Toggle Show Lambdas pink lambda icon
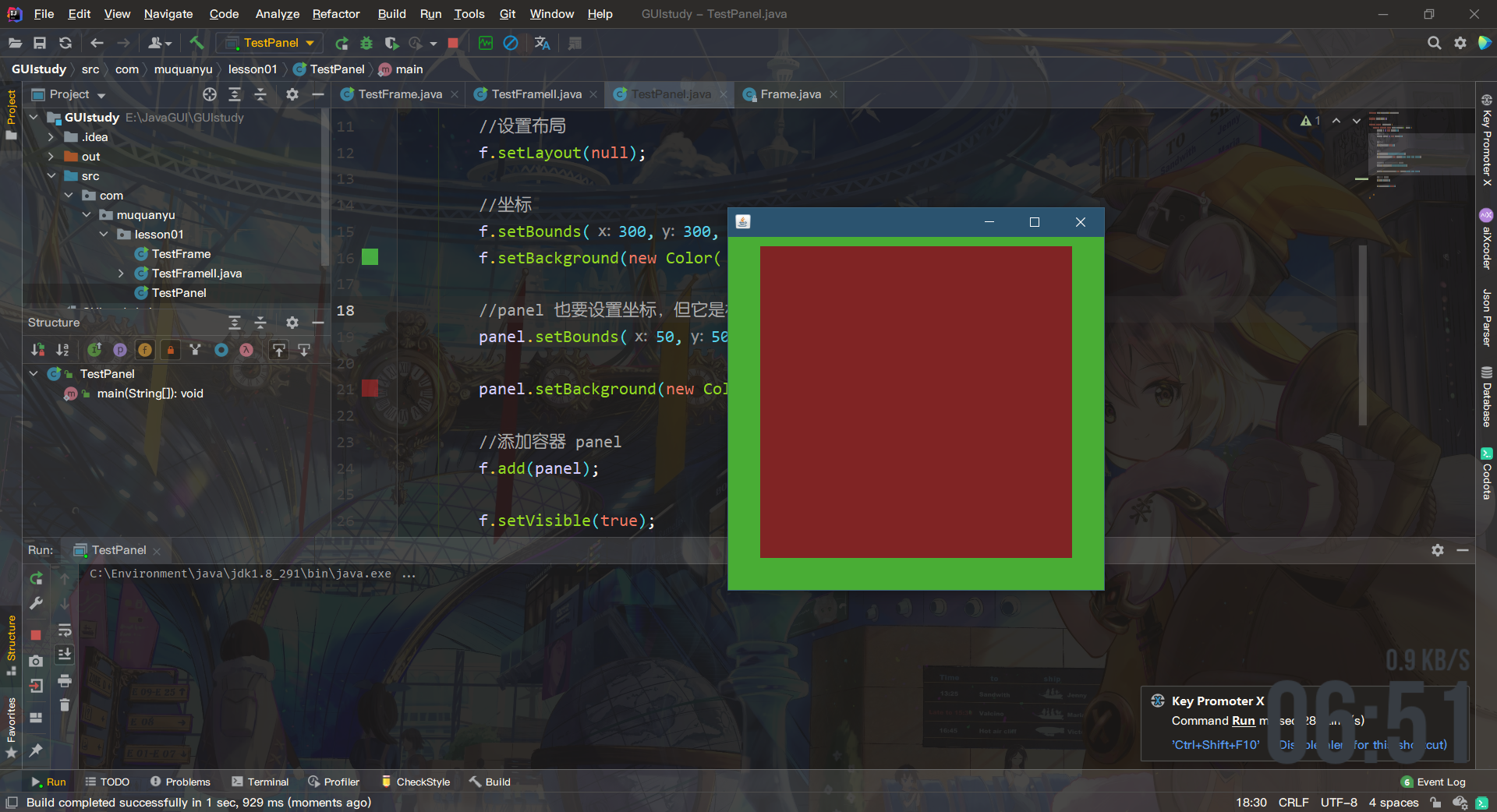This screenshot has height=812, width=1497. click(x=246, y=350)
